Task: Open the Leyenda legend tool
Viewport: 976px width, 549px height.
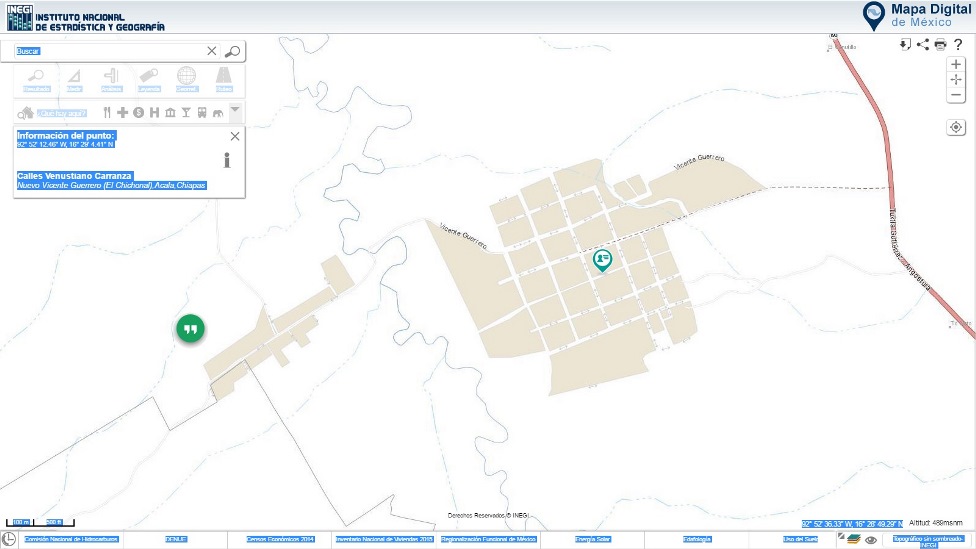Action: click(x=149, y=80)
